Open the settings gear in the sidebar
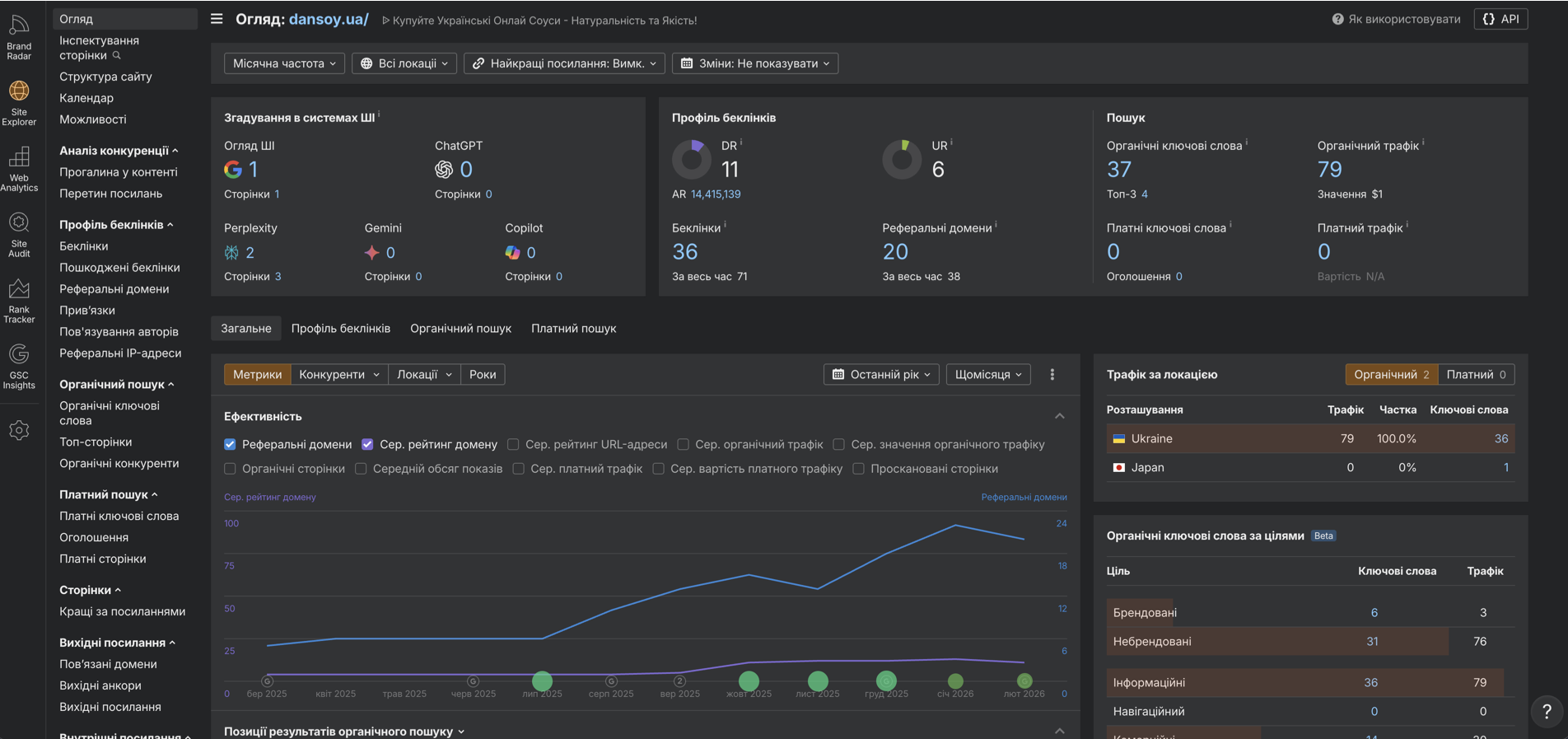This screenshot has height=739, width=1568. point(19,430)
